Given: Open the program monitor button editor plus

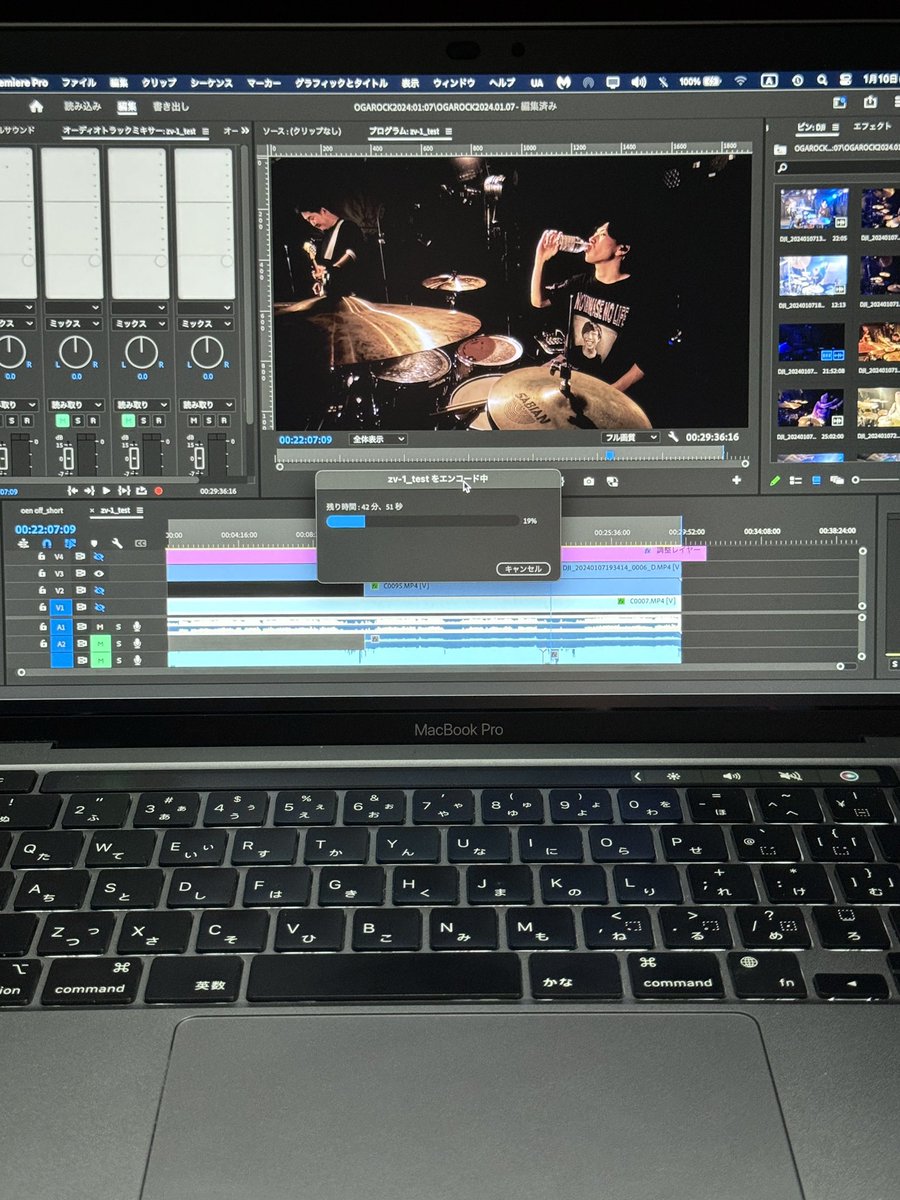Looking at the screenshot, I should [x=736, y=480].
